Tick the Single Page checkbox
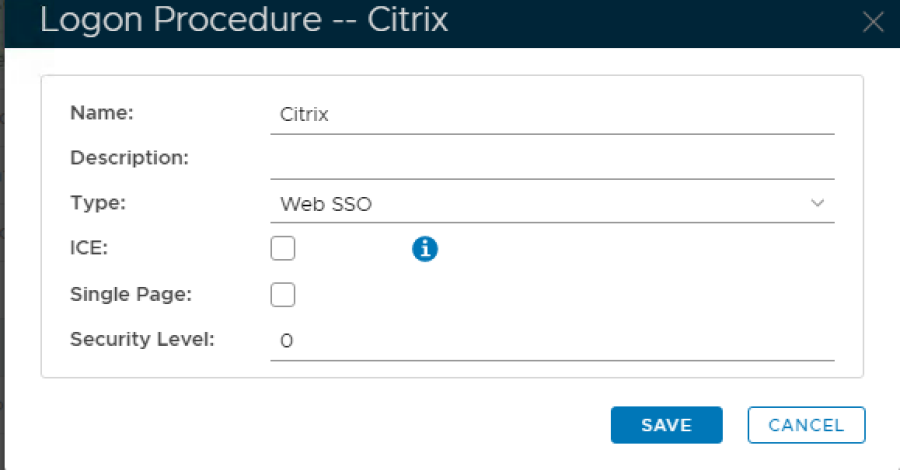This screenshot has width=900, height=470. pos(283,295)
